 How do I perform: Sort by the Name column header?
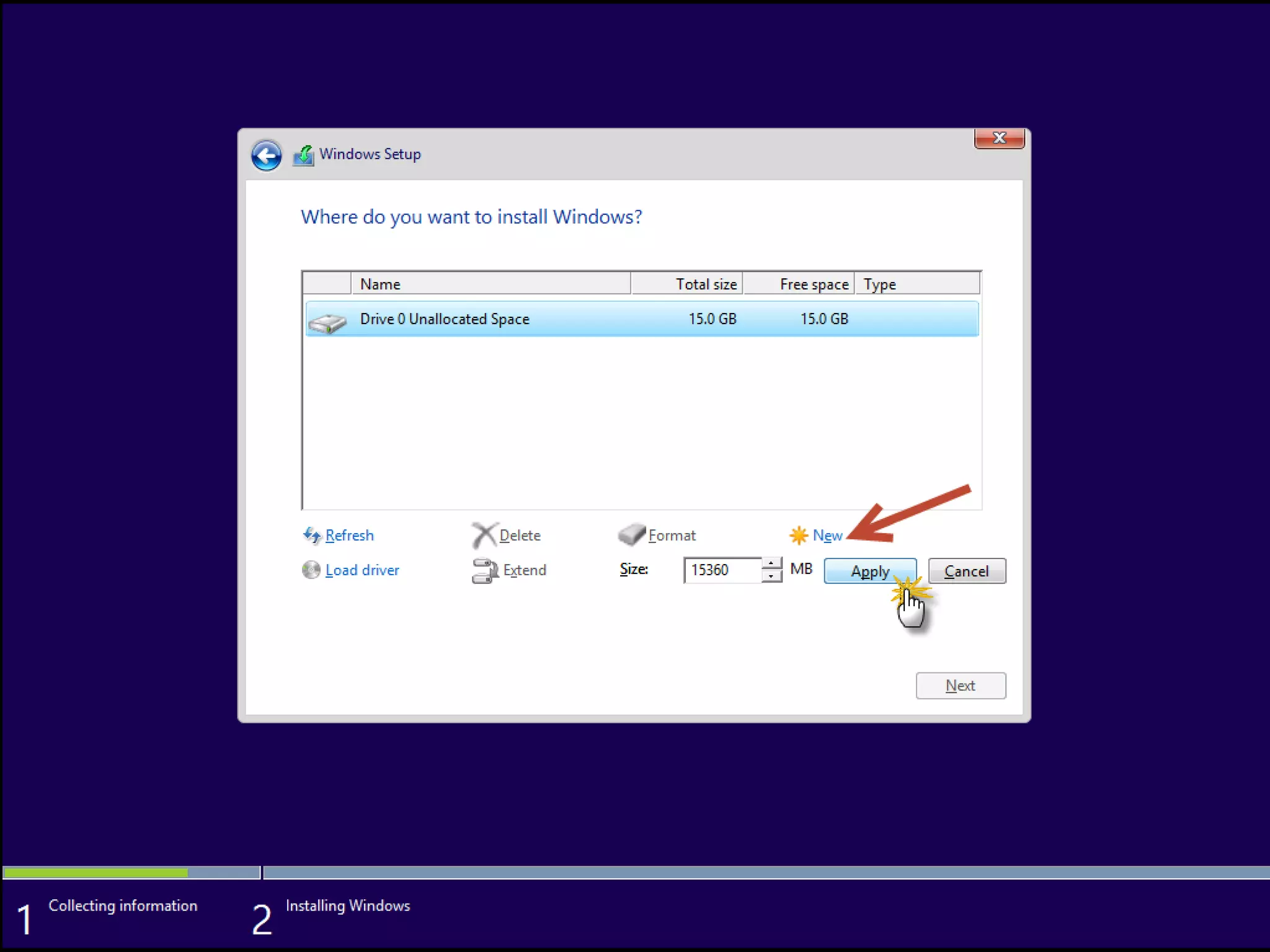pos(491,284)
